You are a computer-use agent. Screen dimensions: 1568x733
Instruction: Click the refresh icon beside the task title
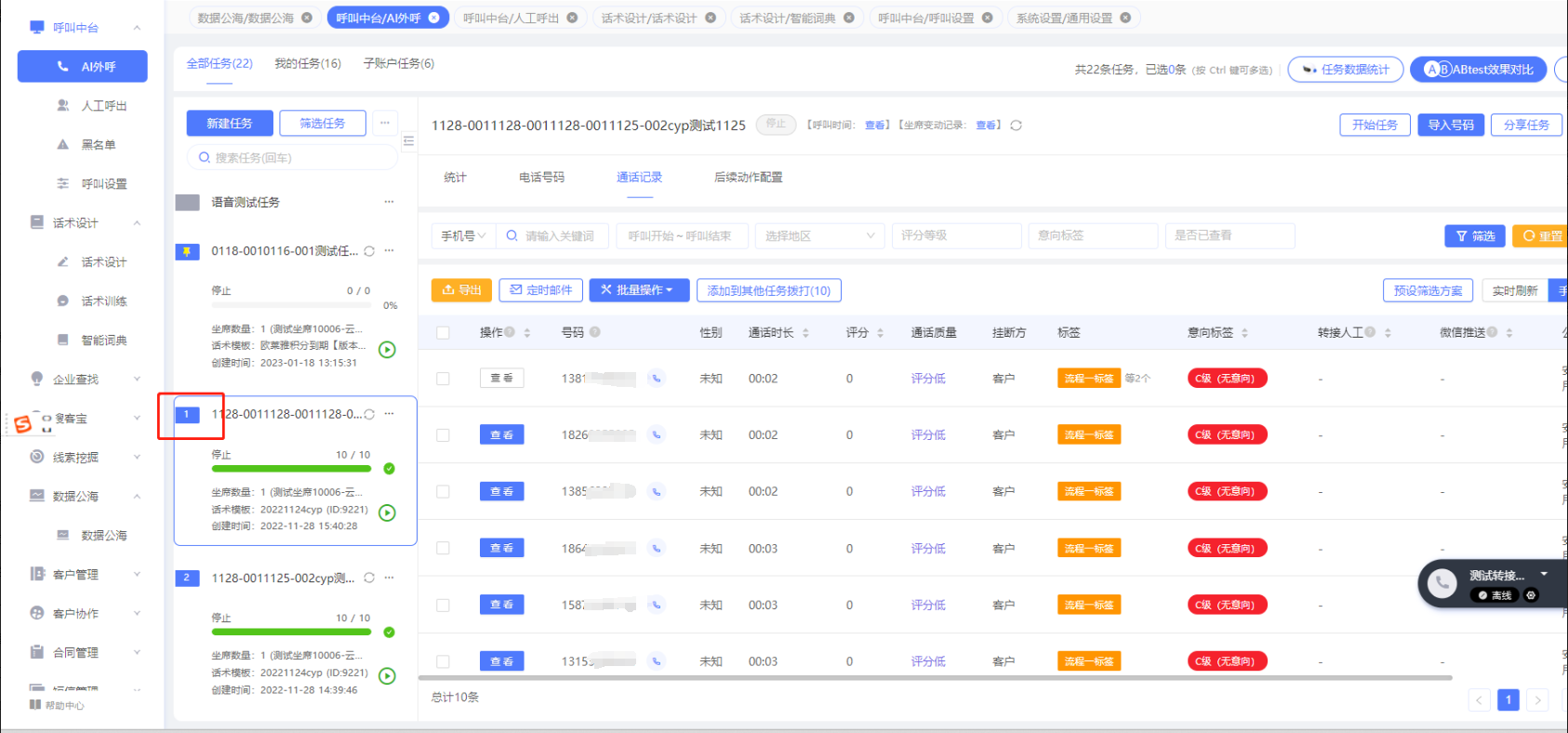(1017, 126)
